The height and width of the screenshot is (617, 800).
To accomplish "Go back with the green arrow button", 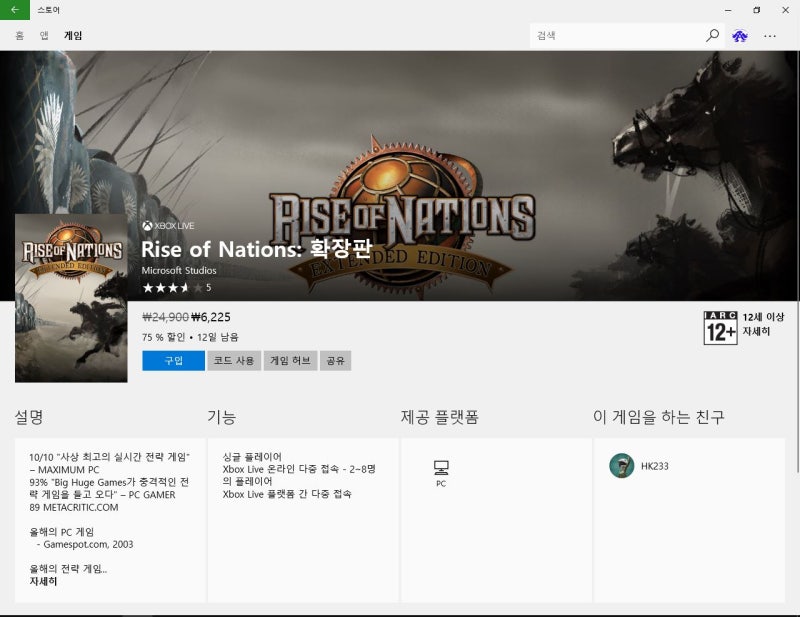I will 15,10.
